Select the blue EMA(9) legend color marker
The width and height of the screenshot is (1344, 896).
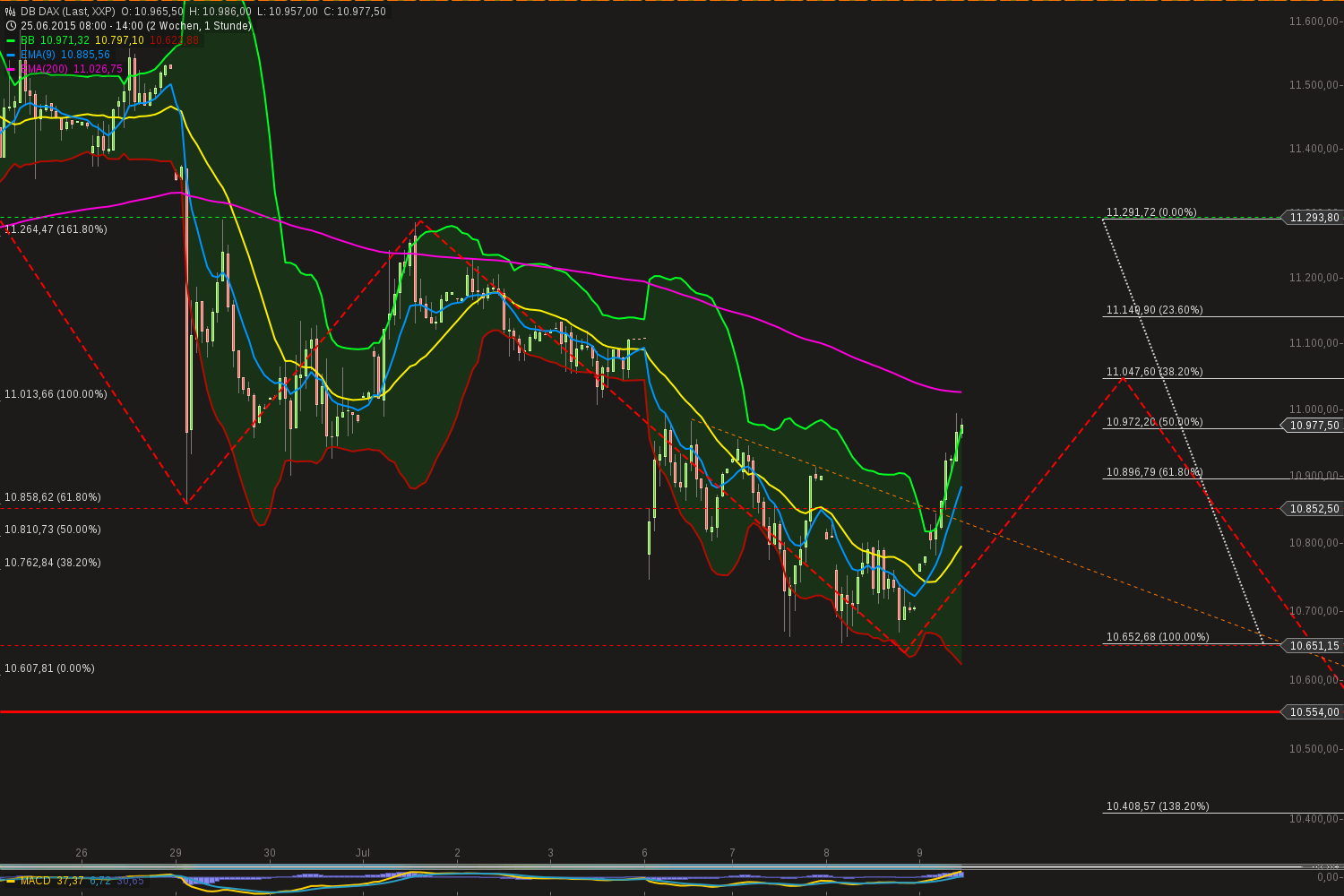[11, 55]
